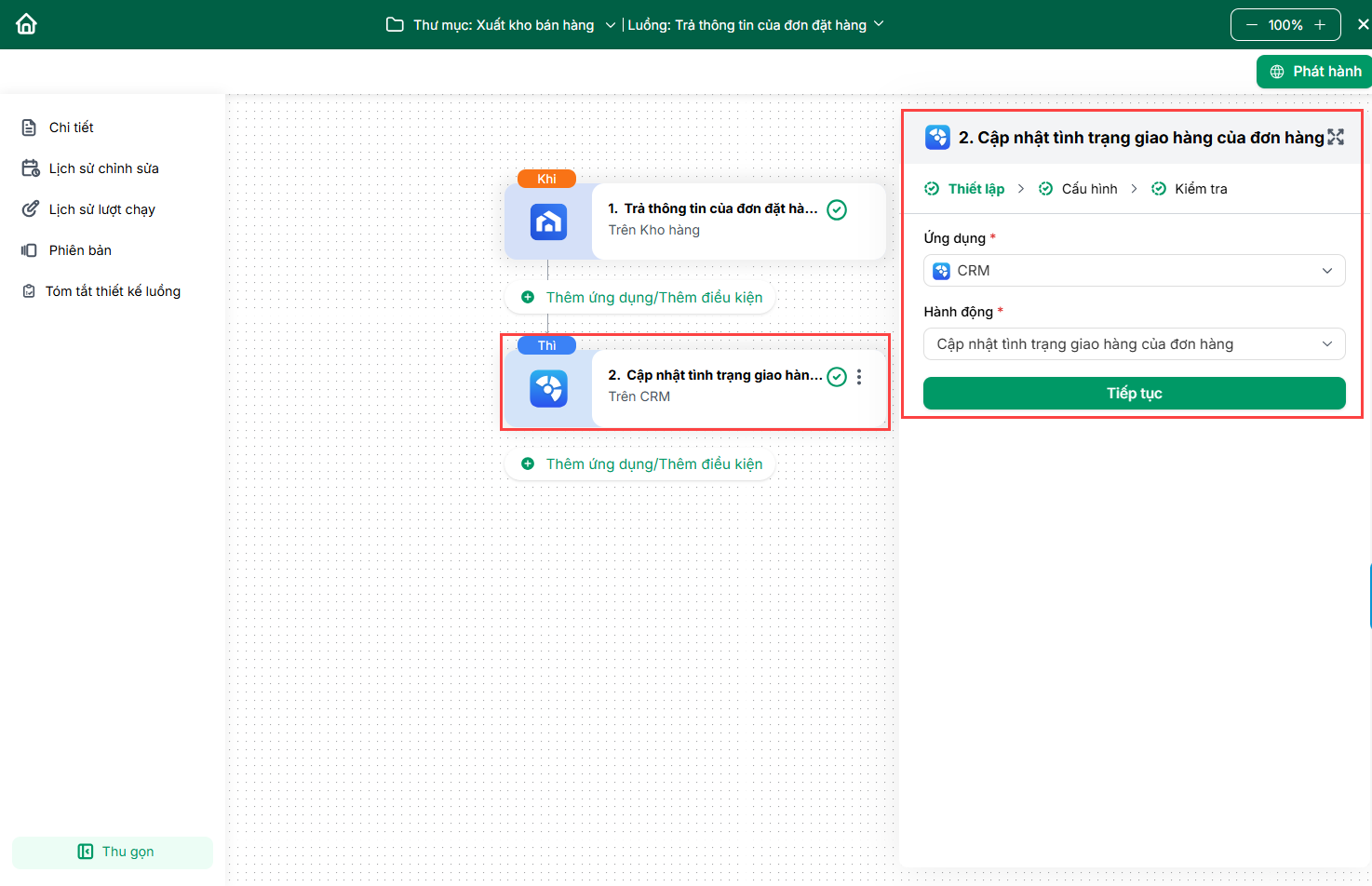Switch to the Cấu hình step tab

point(1088,189)
